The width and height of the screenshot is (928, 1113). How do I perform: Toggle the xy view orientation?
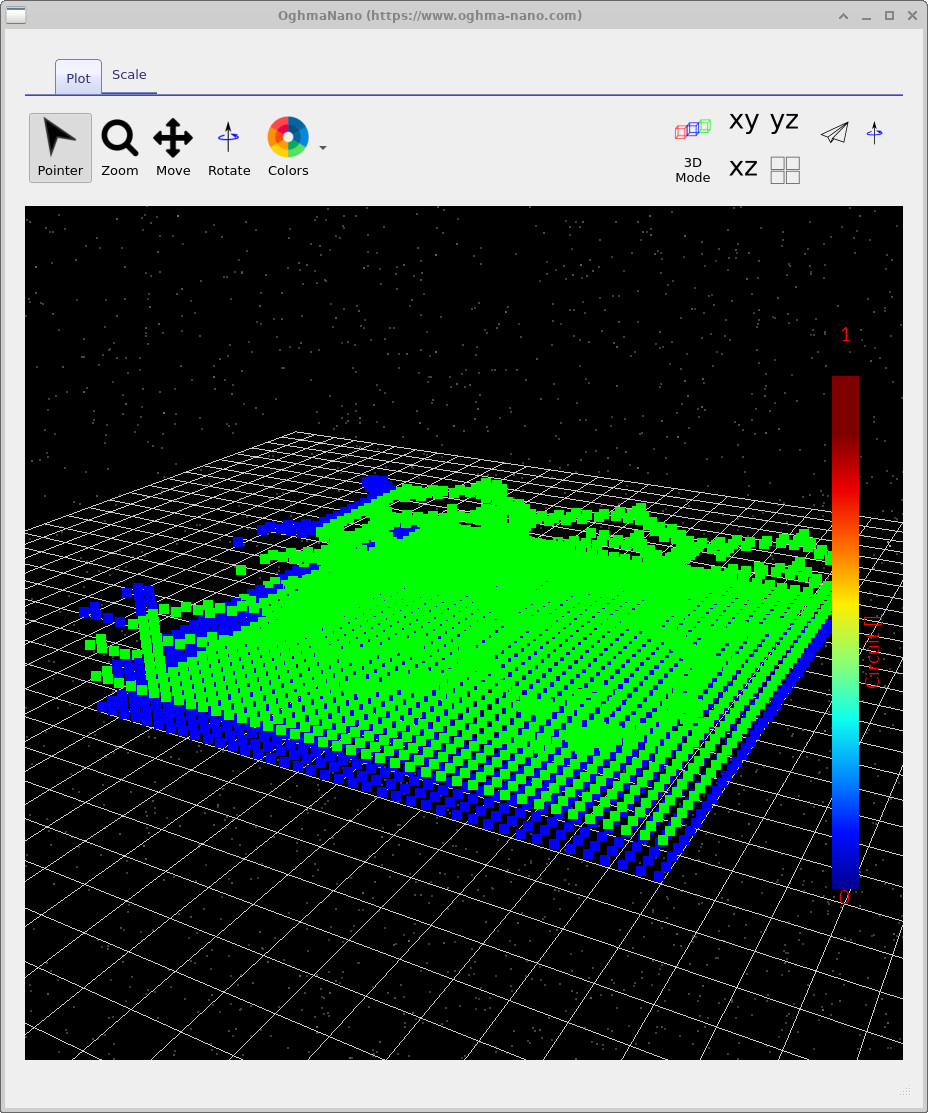coord(743,121)
